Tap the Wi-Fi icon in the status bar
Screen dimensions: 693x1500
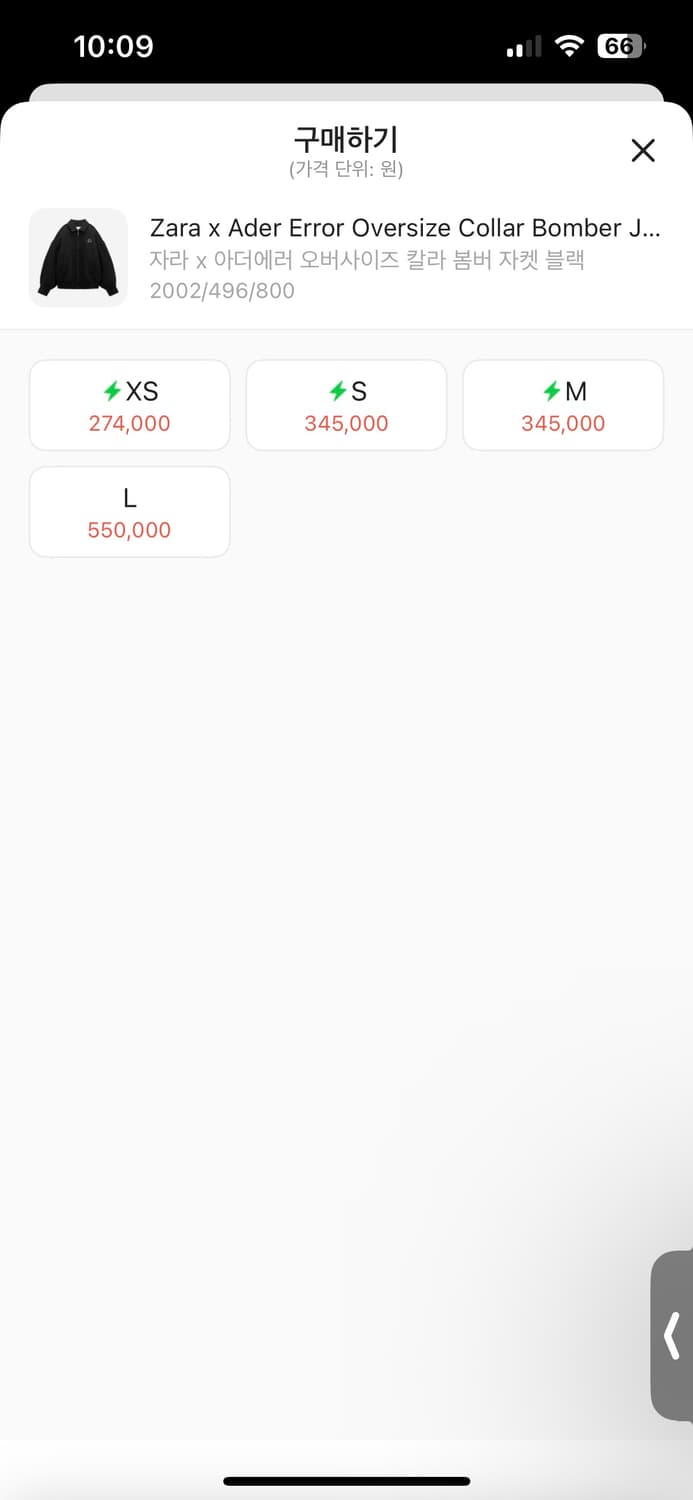[570, 46]
